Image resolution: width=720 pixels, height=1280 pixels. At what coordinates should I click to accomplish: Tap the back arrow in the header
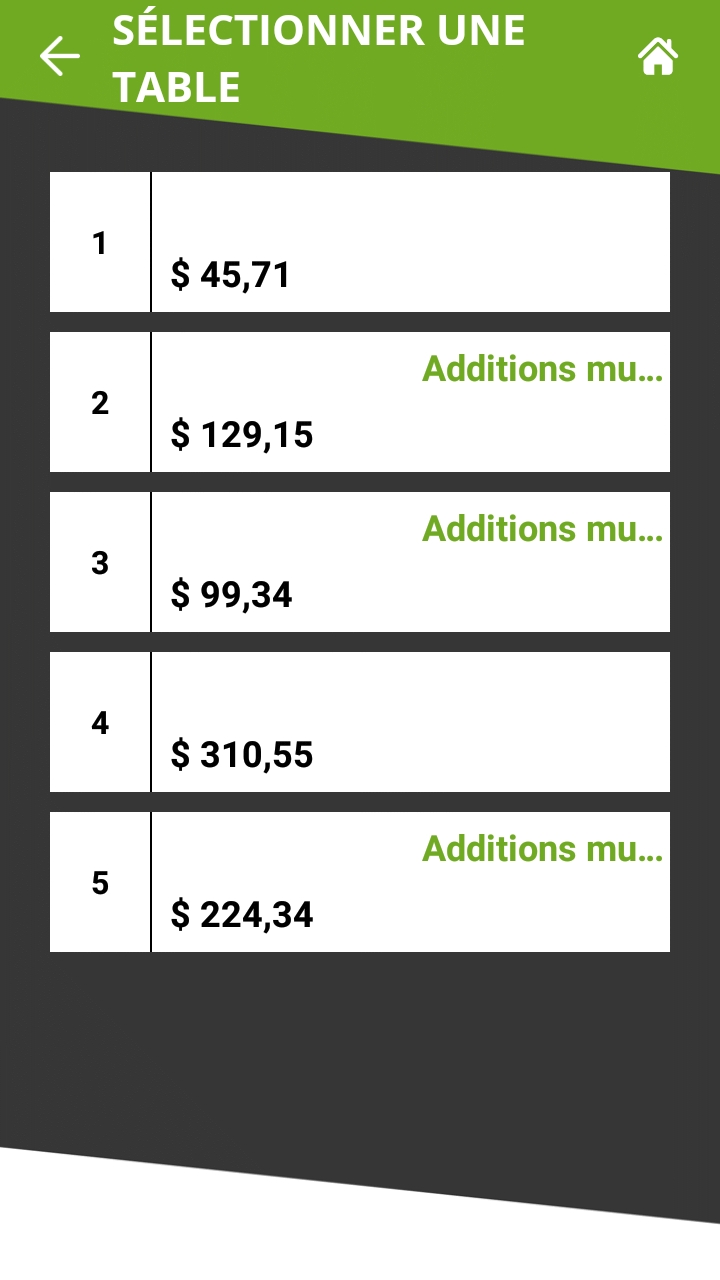pos(59,56)
